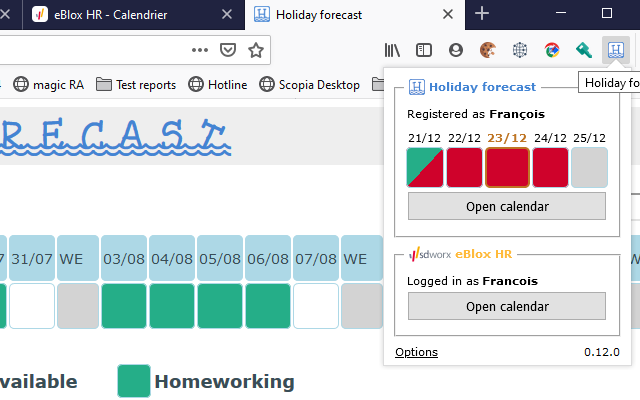Click the 07/08 date header
This screenshot has width=640, height=400.
point(316,259)
